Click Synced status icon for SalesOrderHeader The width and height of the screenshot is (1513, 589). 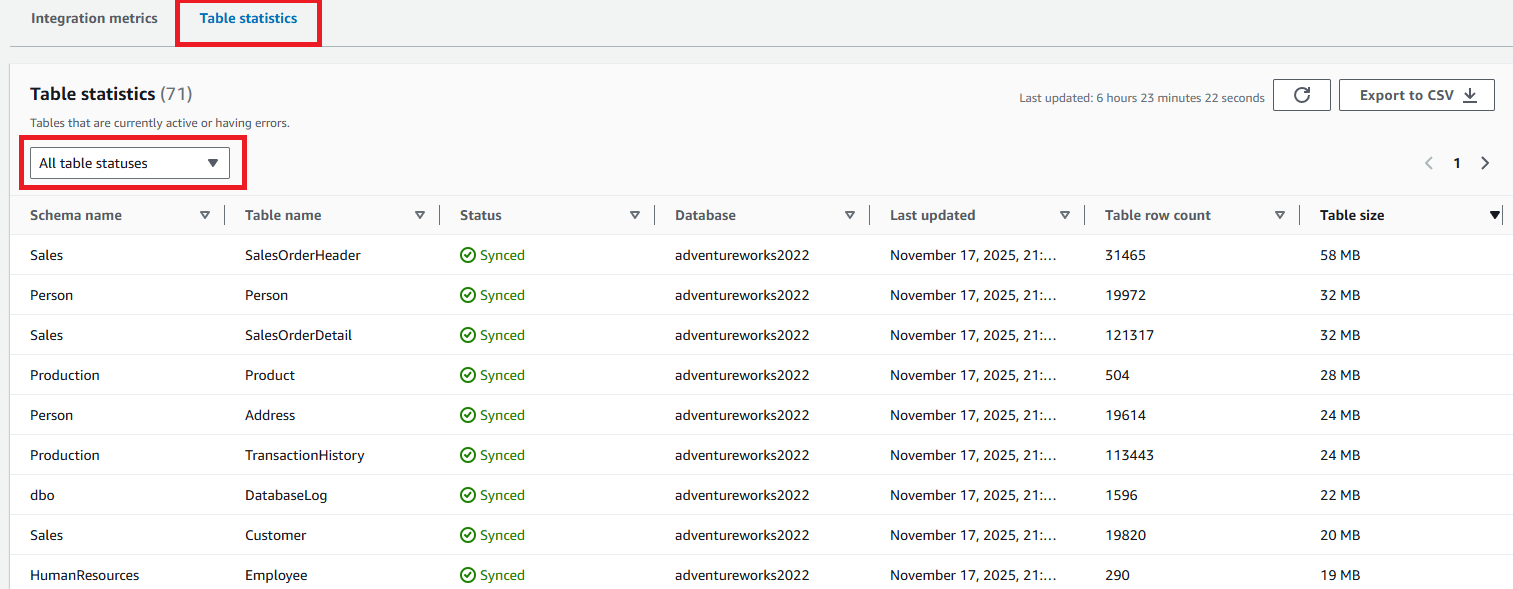(467, 255)
